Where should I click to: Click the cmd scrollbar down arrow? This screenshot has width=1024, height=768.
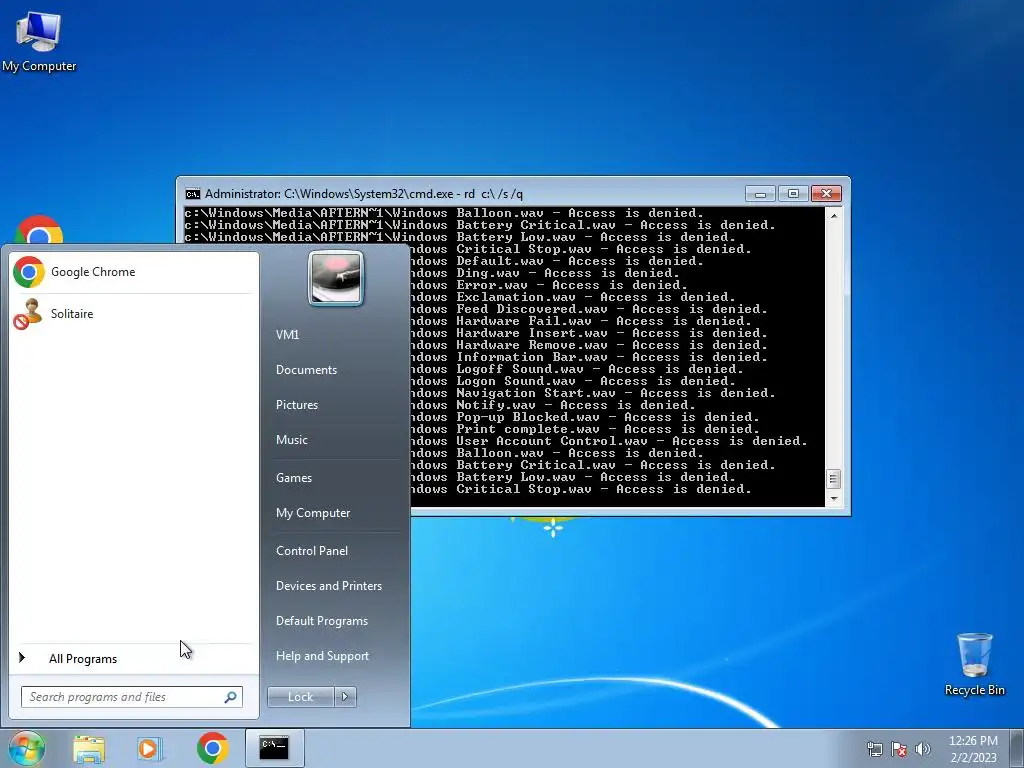[833, 499]
